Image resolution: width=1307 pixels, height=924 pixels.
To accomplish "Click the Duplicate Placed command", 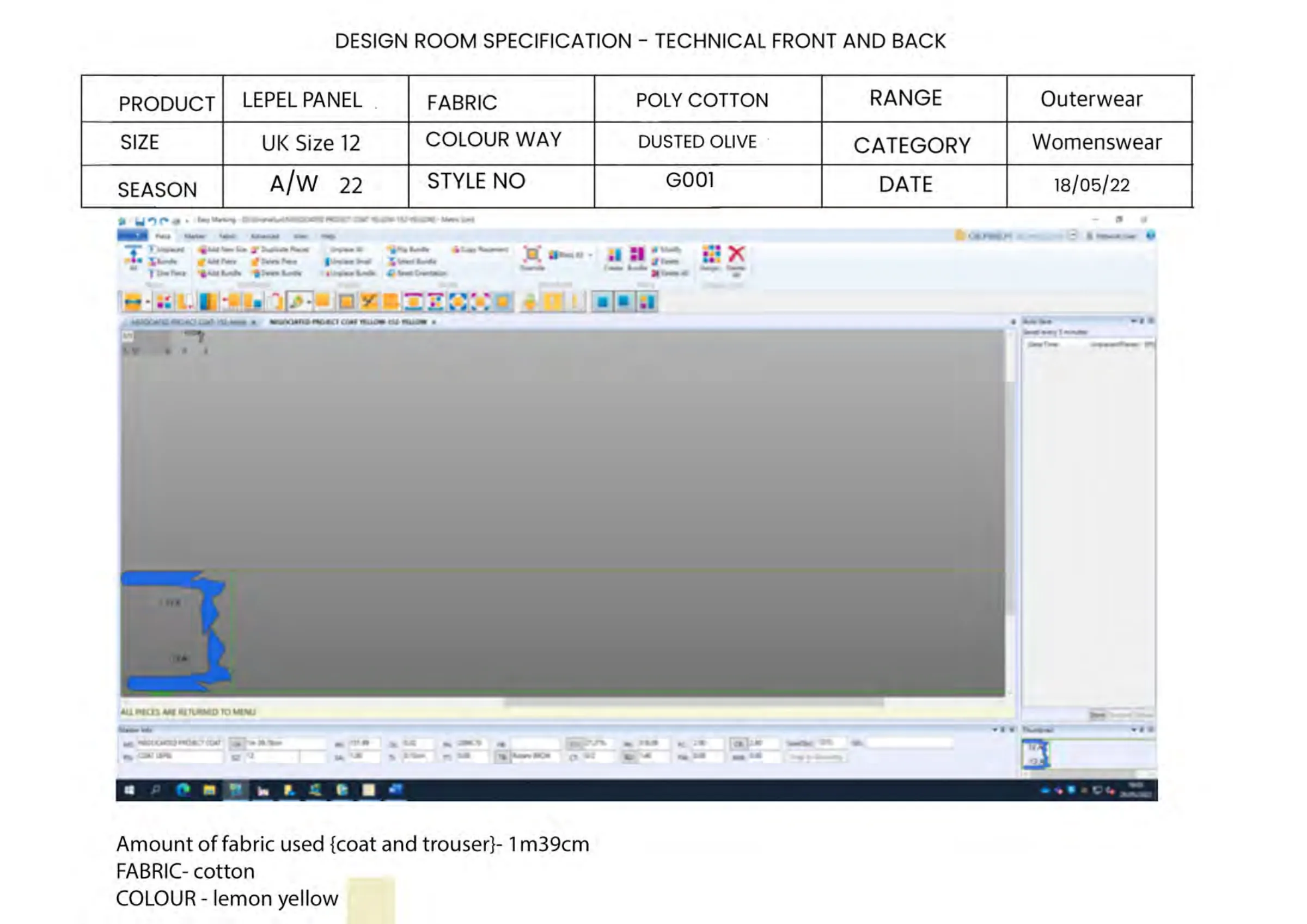I will pos(280,249).
